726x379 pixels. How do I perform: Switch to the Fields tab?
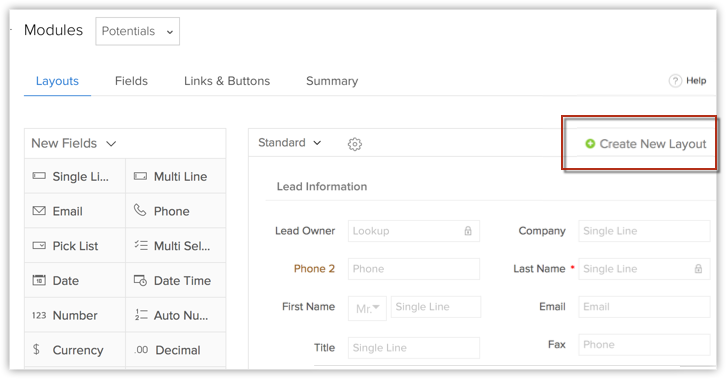point(131,81)
